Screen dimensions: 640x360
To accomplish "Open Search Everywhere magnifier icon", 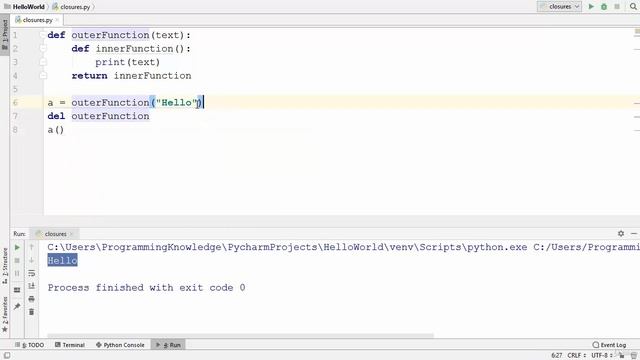I will tap(633, 7).
